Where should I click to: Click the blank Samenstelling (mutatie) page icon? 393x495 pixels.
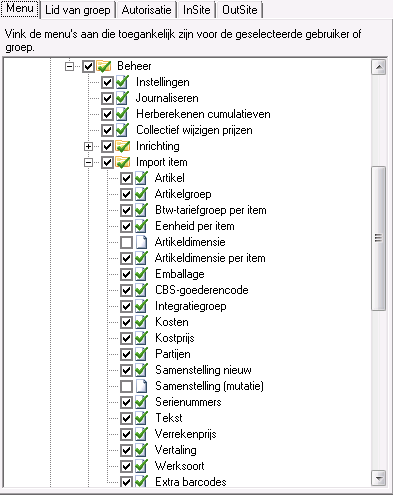141,386
